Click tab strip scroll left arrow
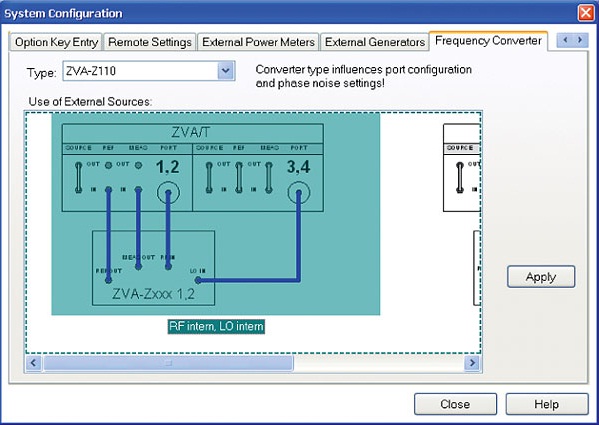Image resolution: width=599 pixels, height=425 pixels. tap(565, 40)
